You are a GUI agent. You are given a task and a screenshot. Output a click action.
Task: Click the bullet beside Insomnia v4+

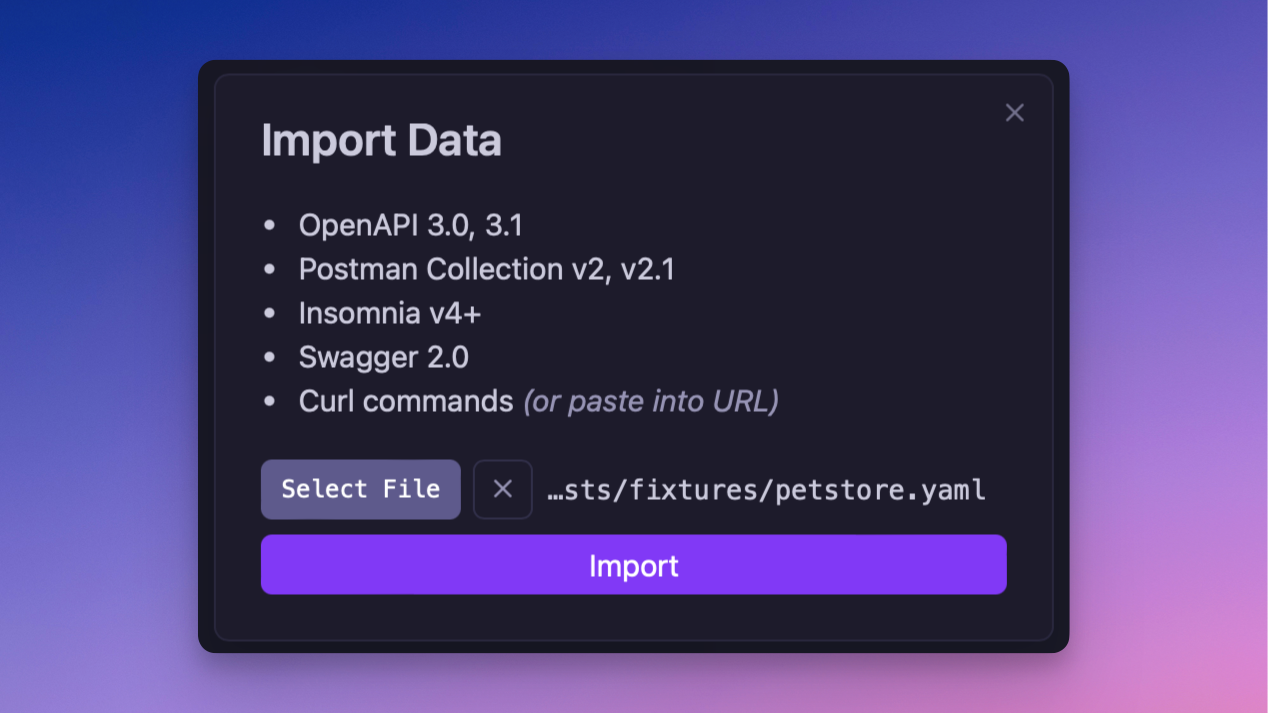pos(269,314)
